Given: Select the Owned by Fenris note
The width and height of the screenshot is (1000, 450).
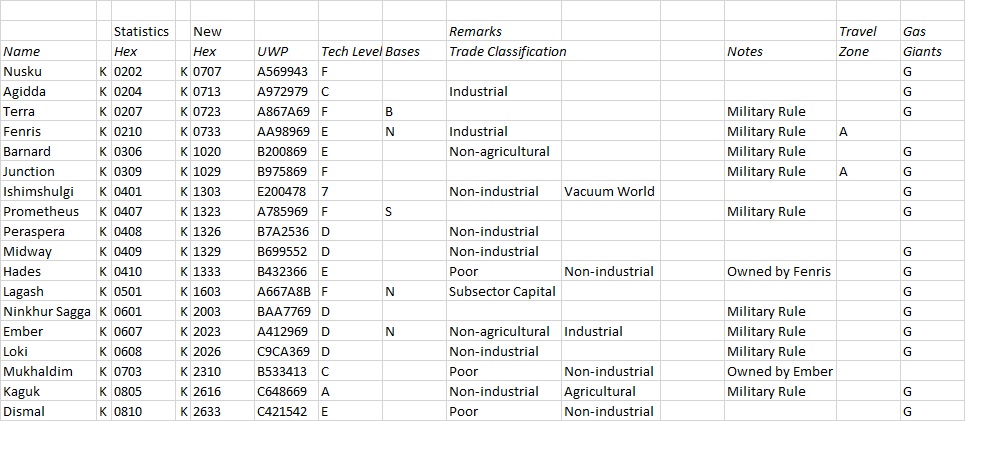Looking at the screenshot, I should [780, 272].
